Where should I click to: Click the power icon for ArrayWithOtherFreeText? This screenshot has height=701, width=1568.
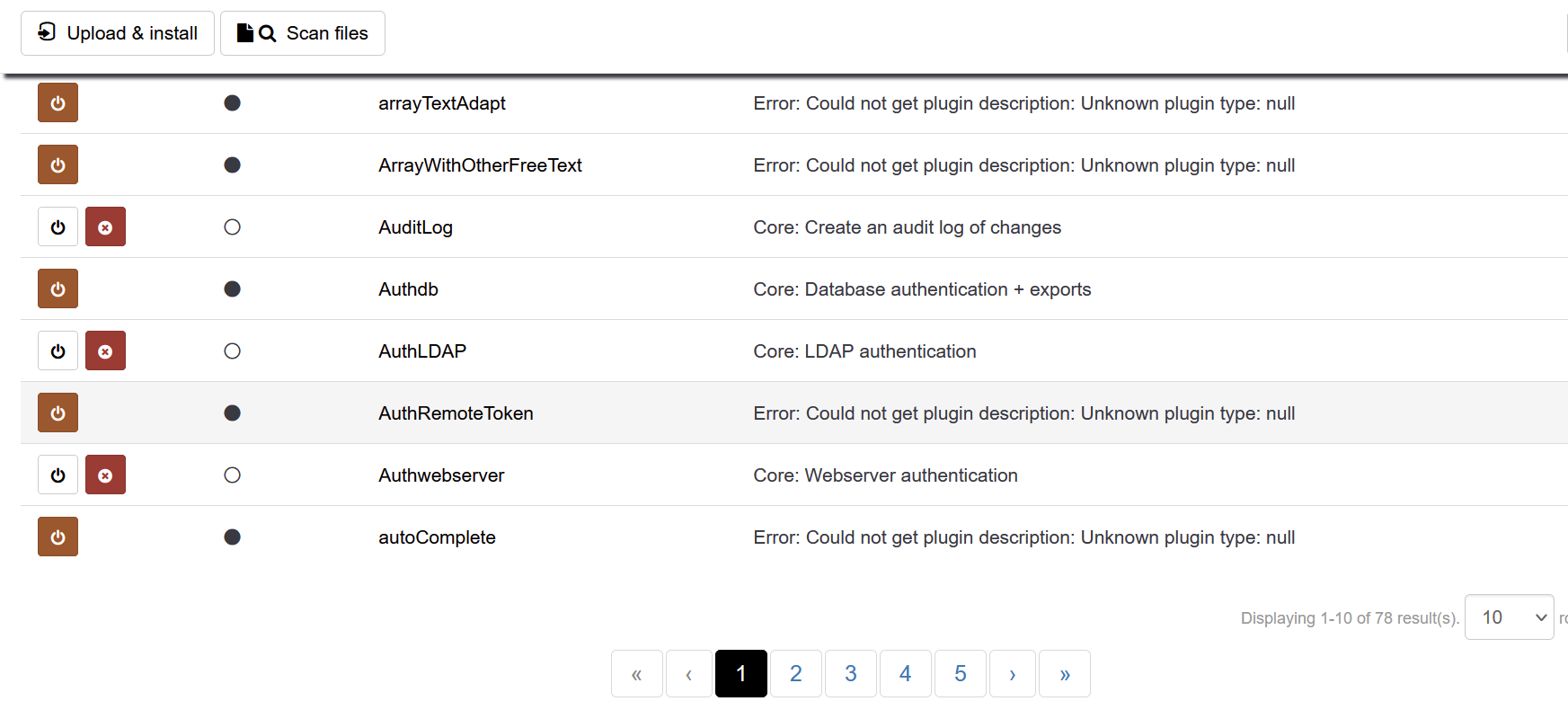(58, 165)
